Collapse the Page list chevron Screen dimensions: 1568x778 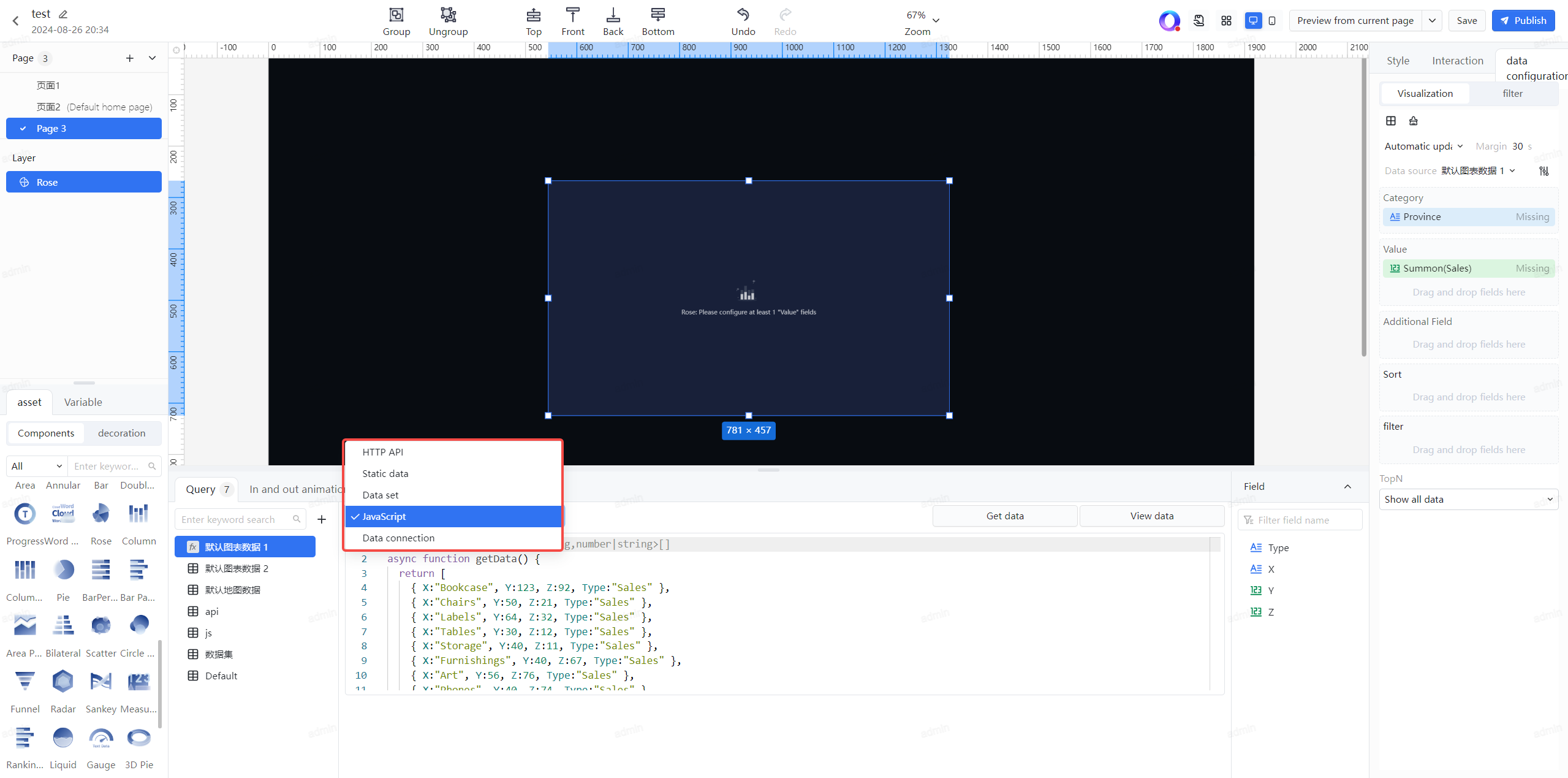pyautogui.click(x=152, y=58)
